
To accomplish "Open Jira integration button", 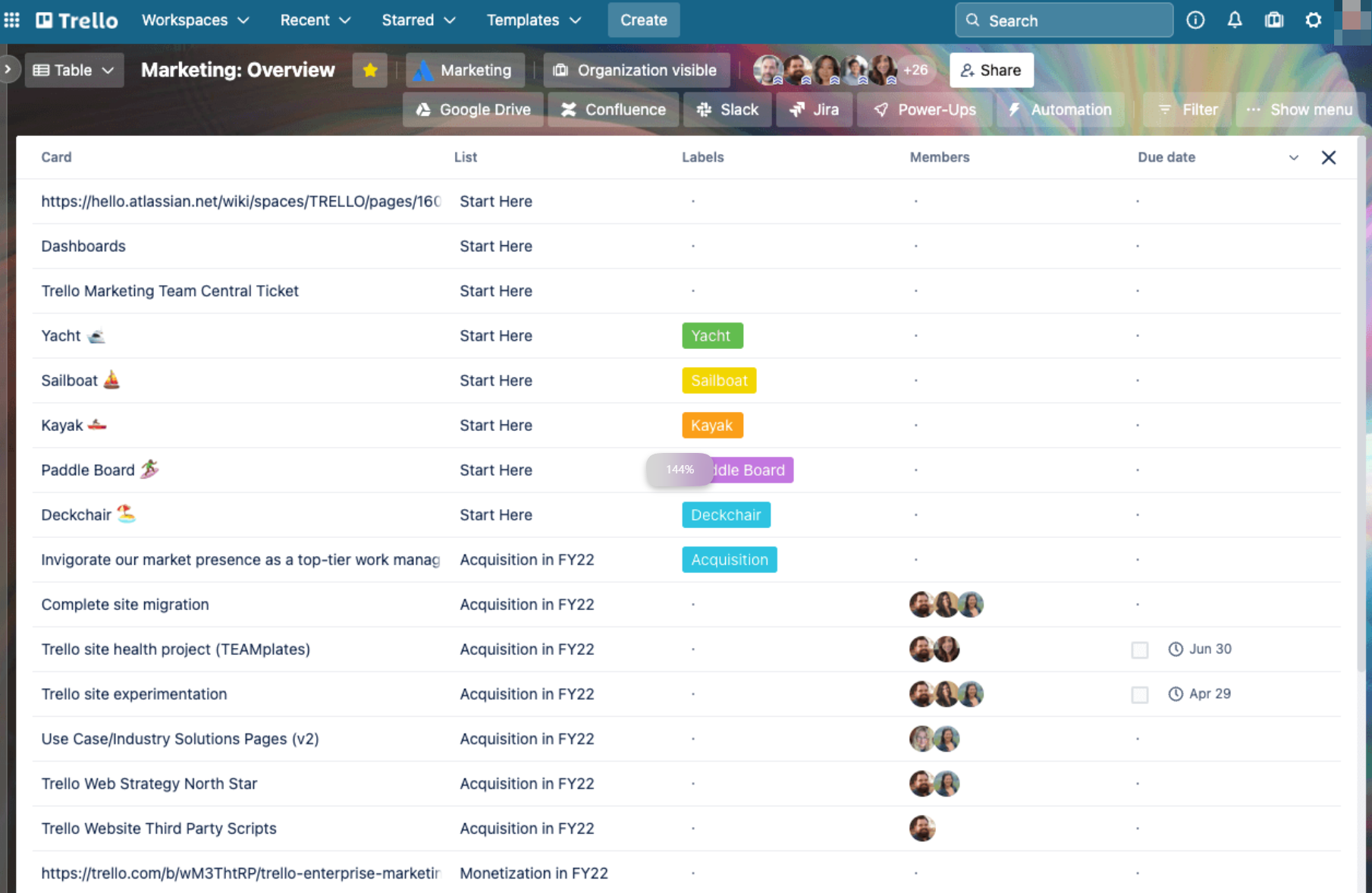I will tap(814, 109).
